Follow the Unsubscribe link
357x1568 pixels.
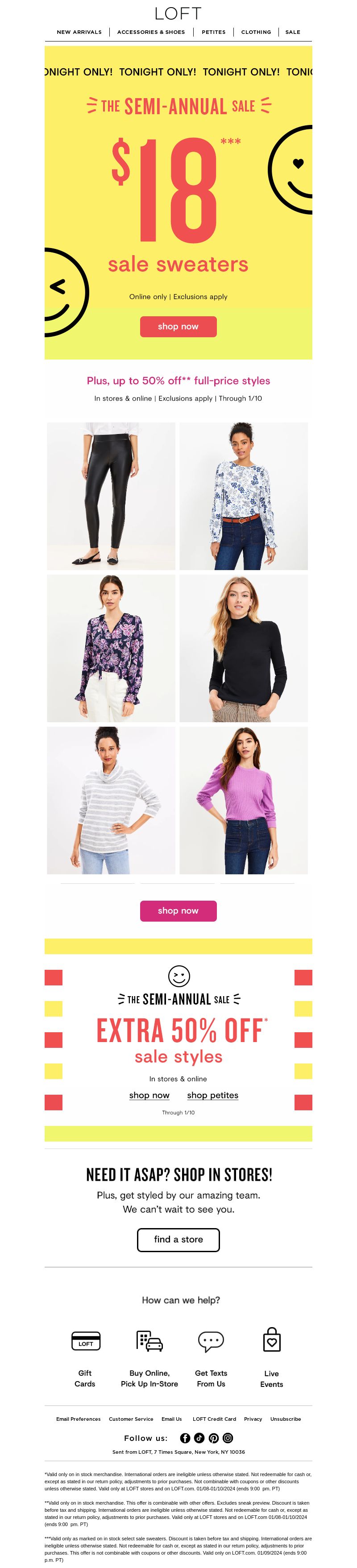pyautogui.click(x=286, y=1419)
